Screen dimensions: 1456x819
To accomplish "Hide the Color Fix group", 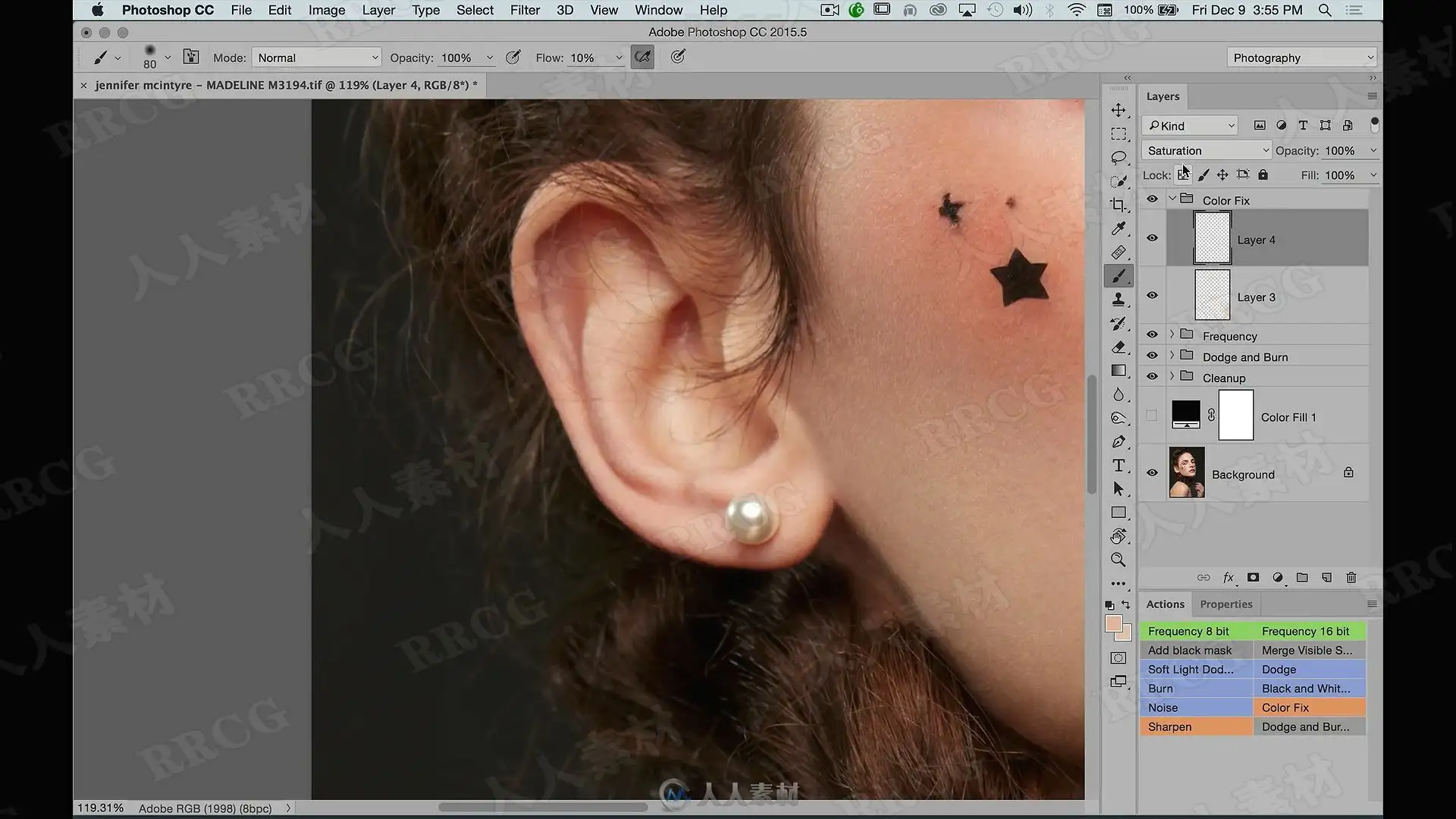I will click(1152, 199).
